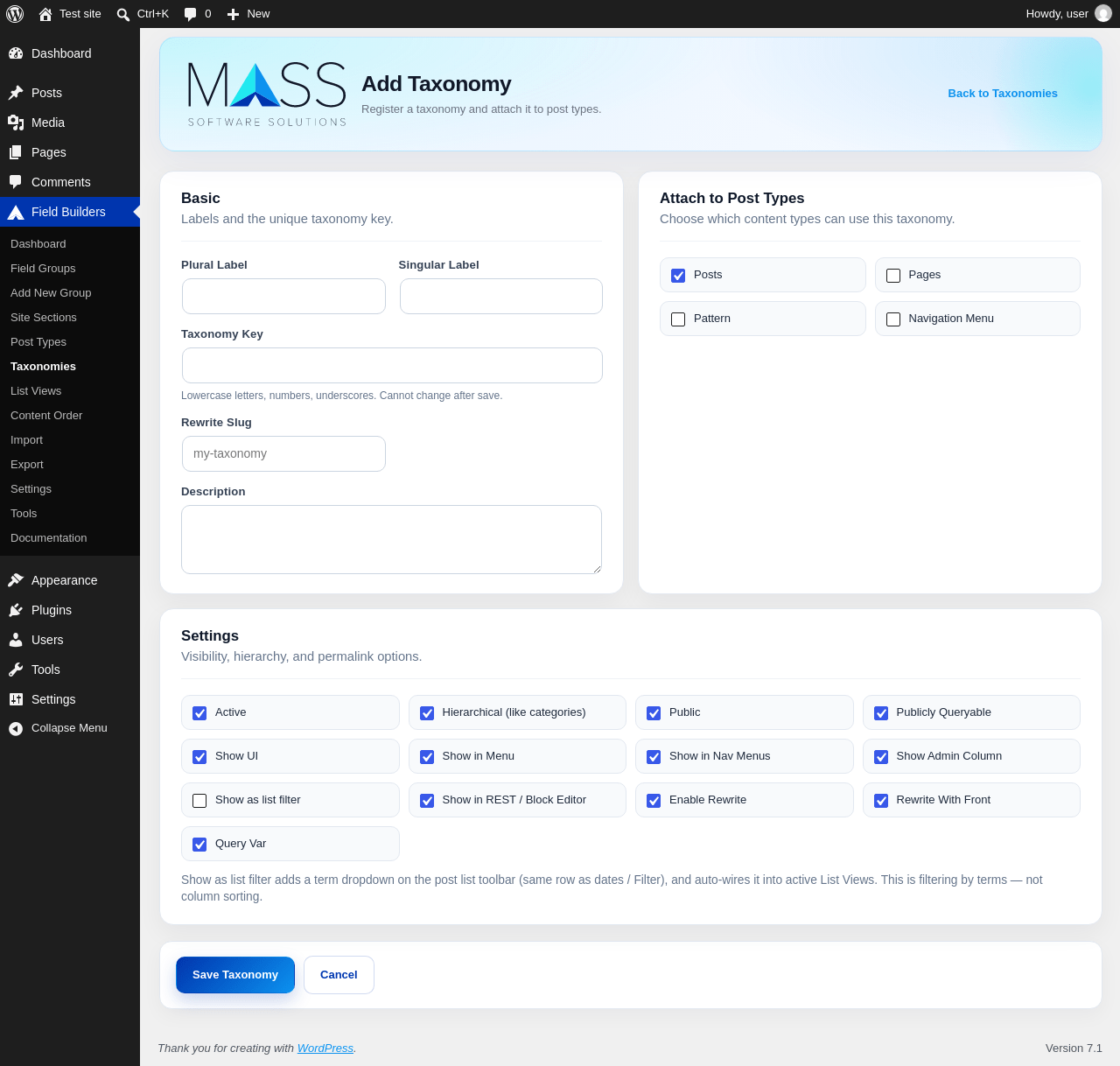Click the Ctrl+K search icon
The height and width of the screenshot is (1066, 1120).
[123, 14]
